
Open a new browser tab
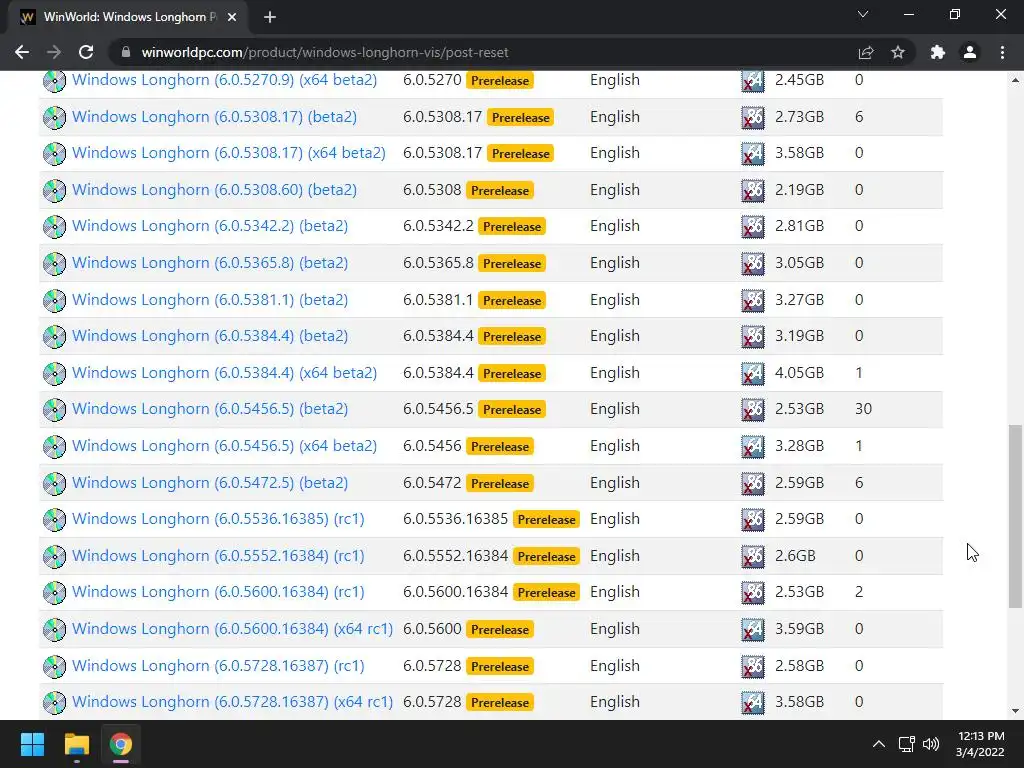[x=270, y=17]
